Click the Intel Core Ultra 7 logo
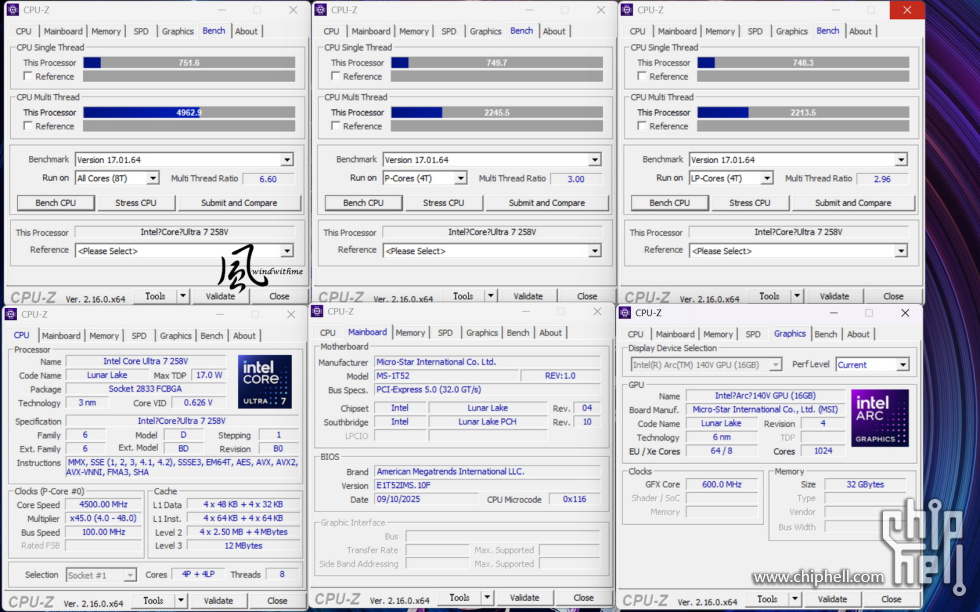The height and width of the screenshot is (612, 980). (264, 381)
